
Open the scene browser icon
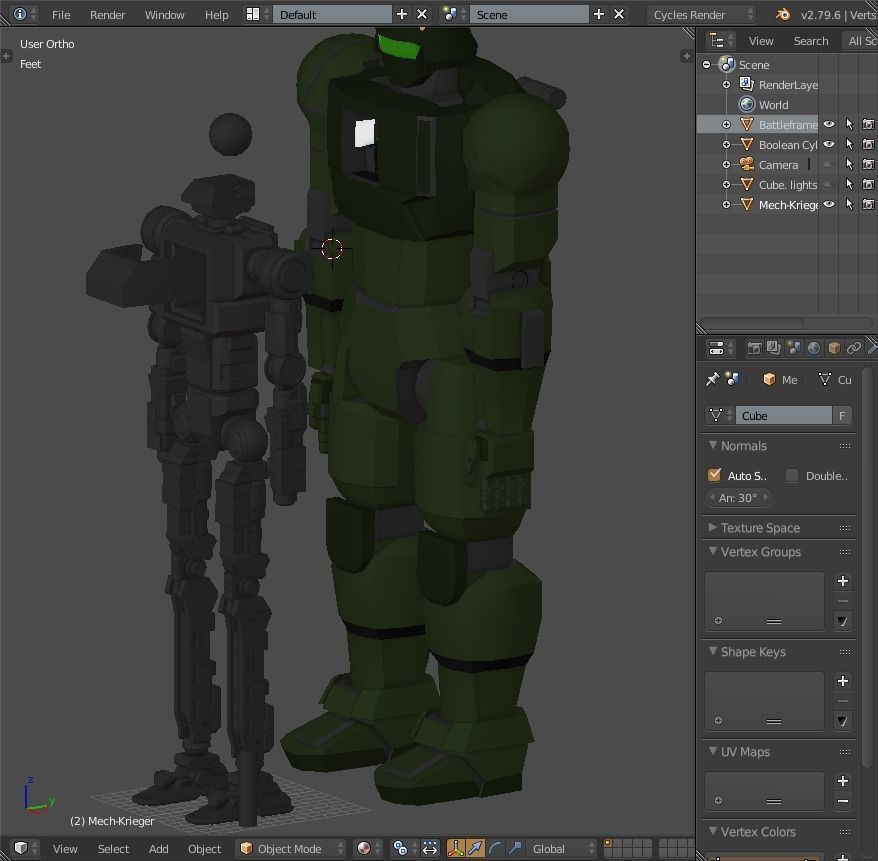(455, 15)
